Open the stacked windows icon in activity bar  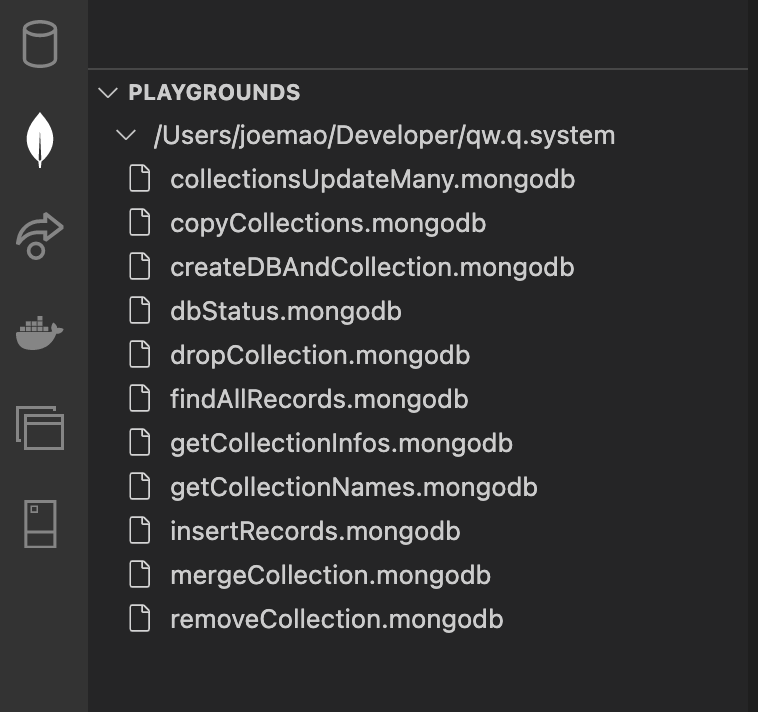coord(40,427)
